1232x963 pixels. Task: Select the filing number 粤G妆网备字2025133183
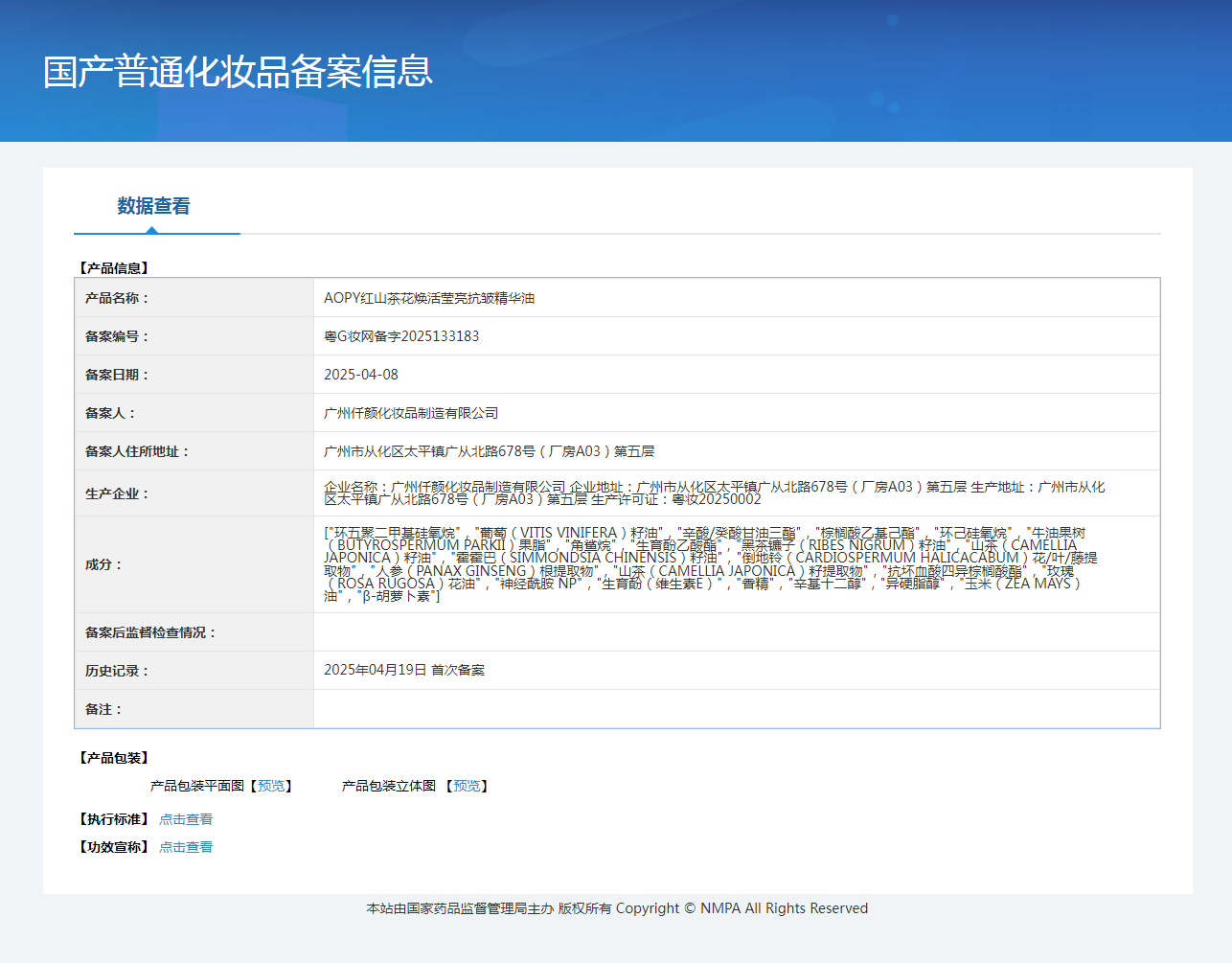pos(401,336)
